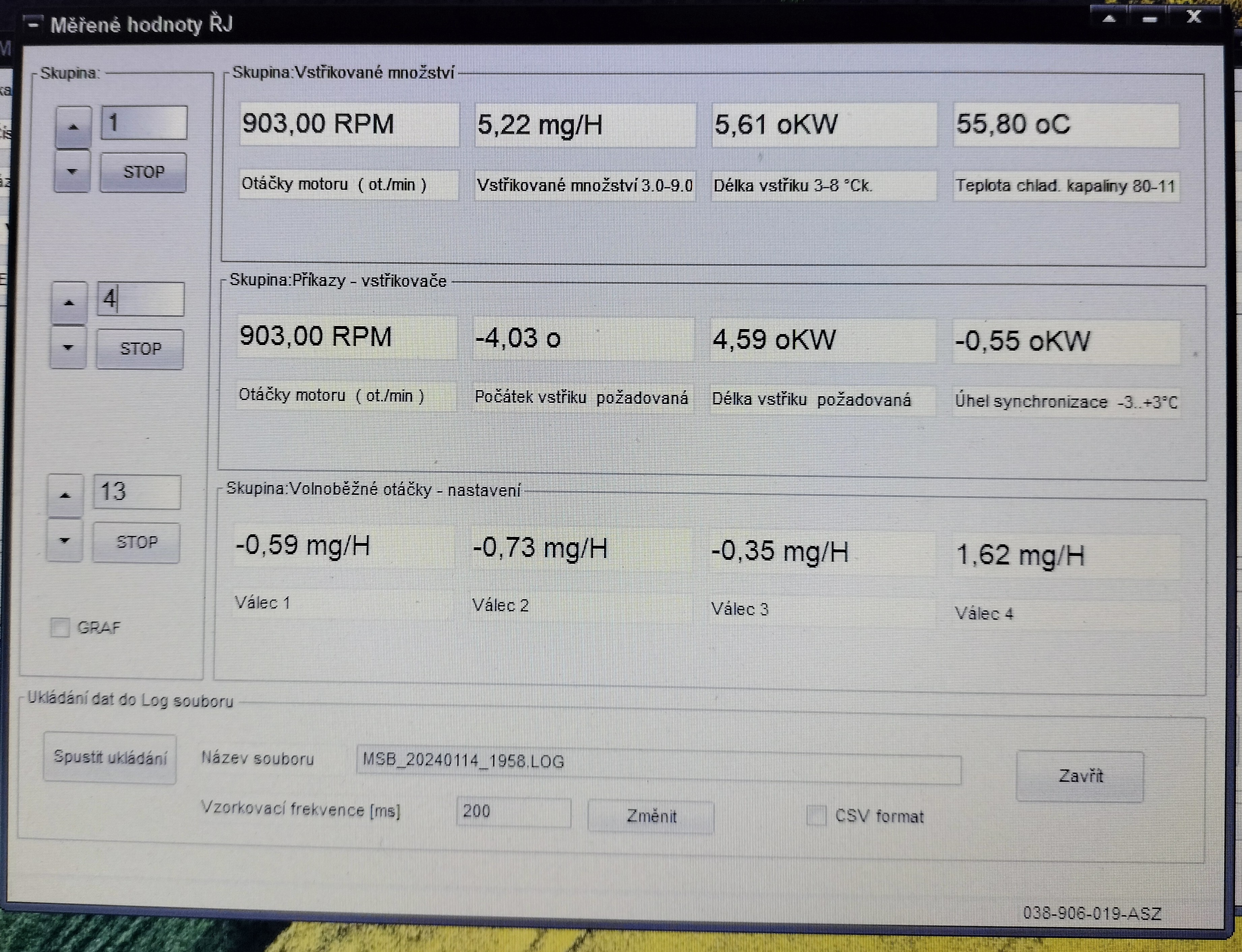Select the -0,59 mg/H value for Válec 1

344,546
